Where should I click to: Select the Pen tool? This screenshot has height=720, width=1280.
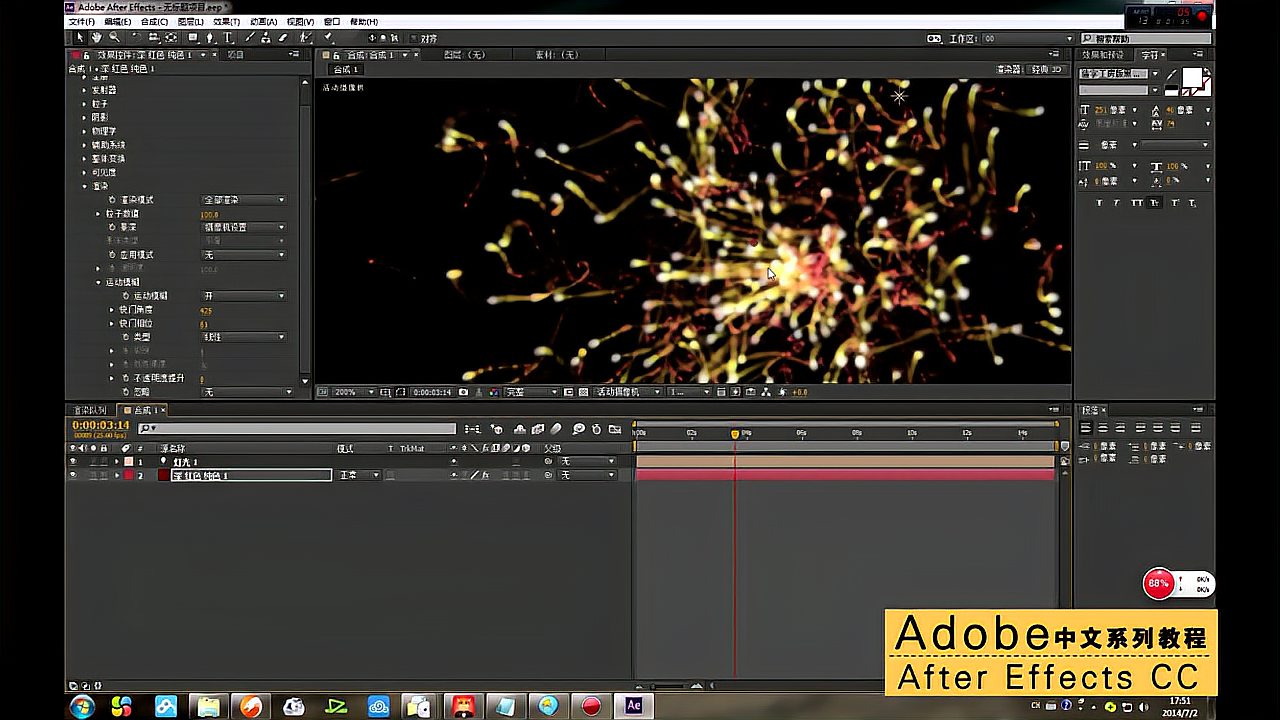coord(210,37)
